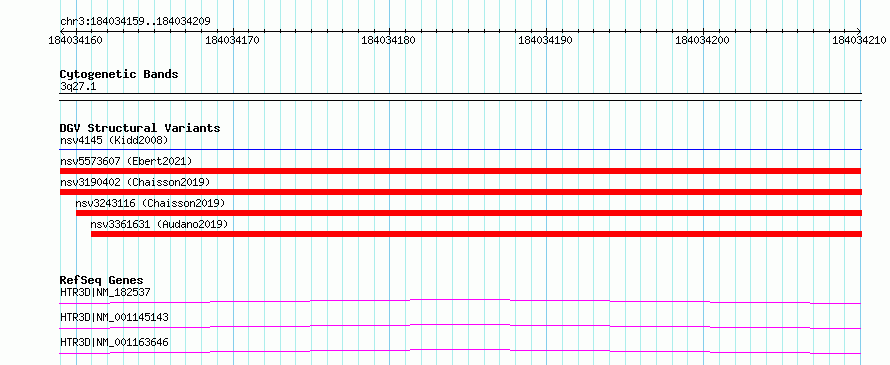Click the nsv3243116 (Chaisson2019) label
This screenshot has width=890, height=365.
(x=150, y=203)
